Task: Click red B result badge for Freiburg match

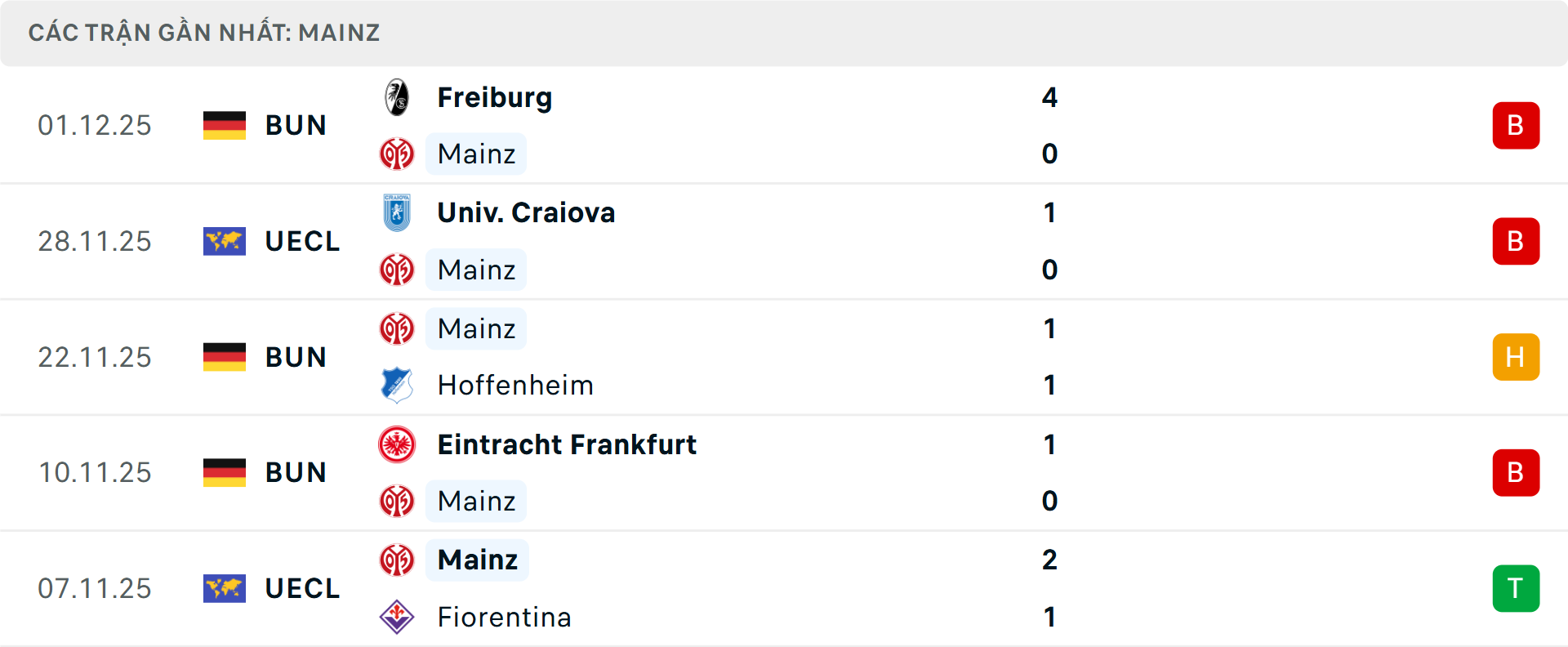Action: coord(1516,125)
